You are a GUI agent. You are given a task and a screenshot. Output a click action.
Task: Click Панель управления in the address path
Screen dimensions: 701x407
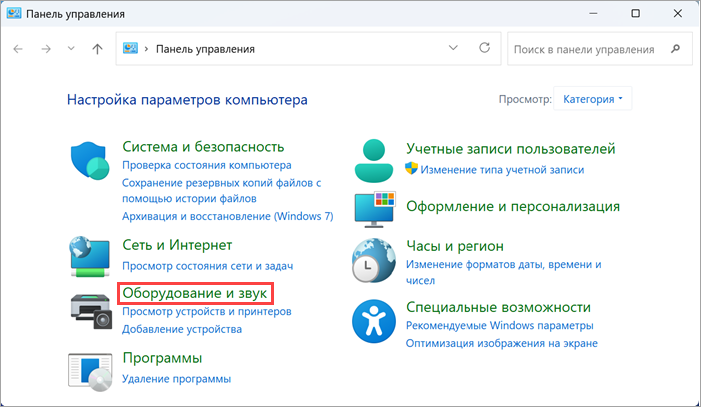click(205, 49)
